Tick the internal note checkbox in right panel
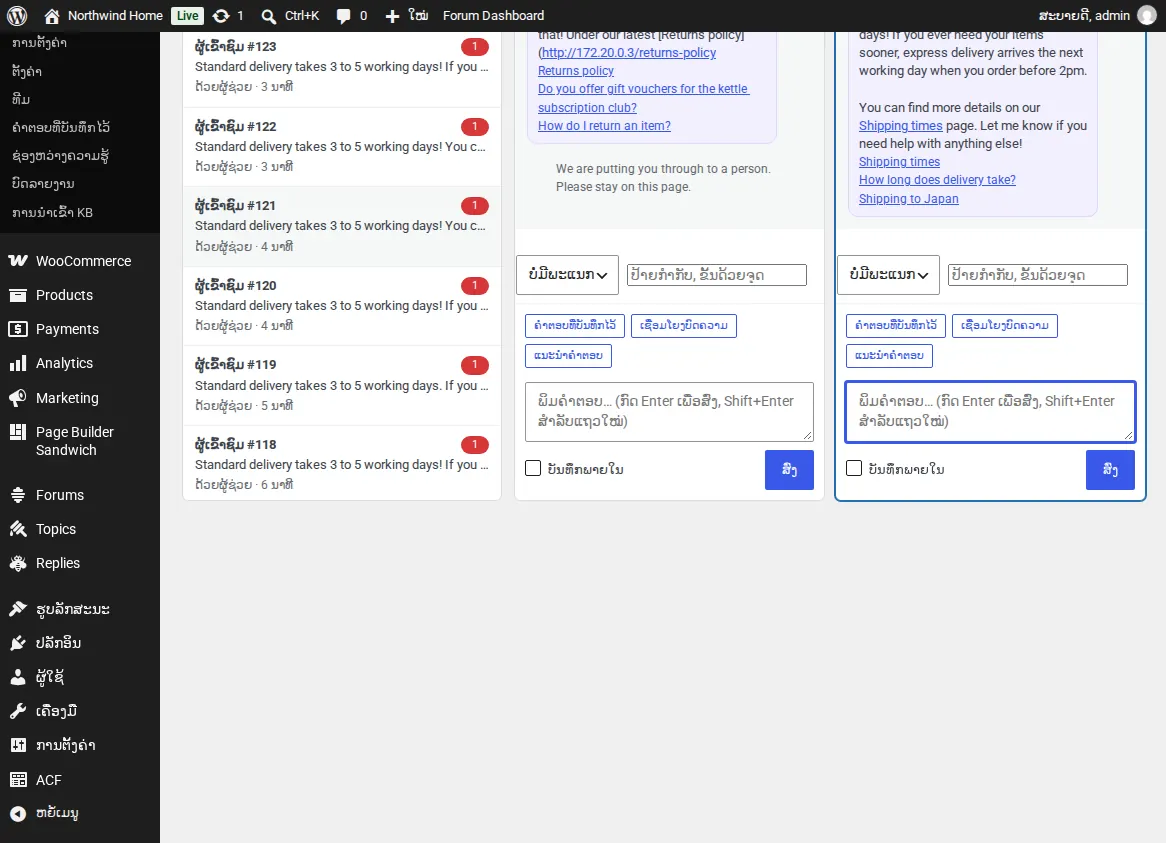This screenshot has height=843, width=1166. click(x=854, y=468)
